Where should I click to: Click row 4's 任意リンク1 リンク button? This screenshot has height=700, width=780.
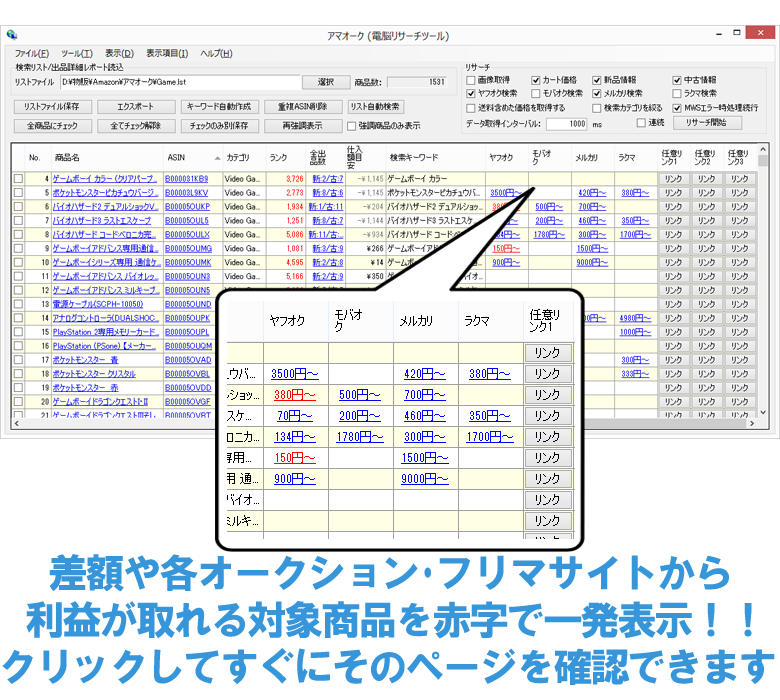click(674, 179)
